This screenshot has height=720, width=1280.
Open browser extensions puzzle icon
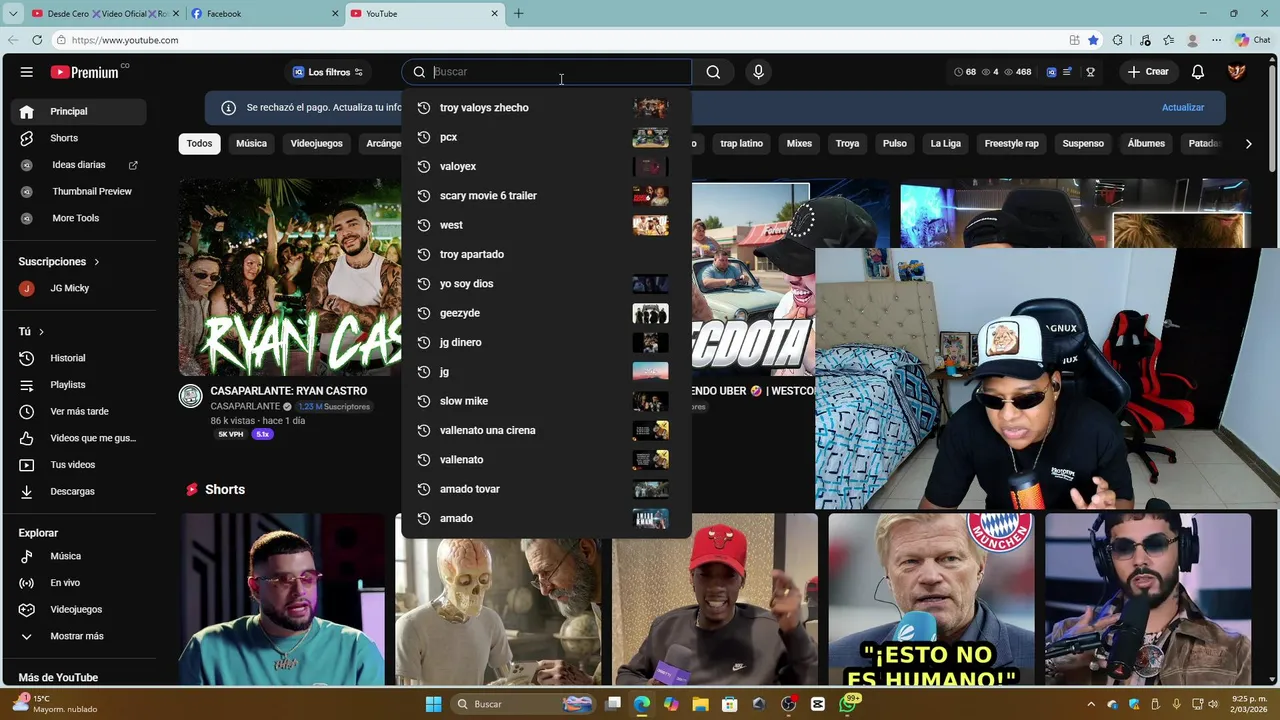(1118, 40)
